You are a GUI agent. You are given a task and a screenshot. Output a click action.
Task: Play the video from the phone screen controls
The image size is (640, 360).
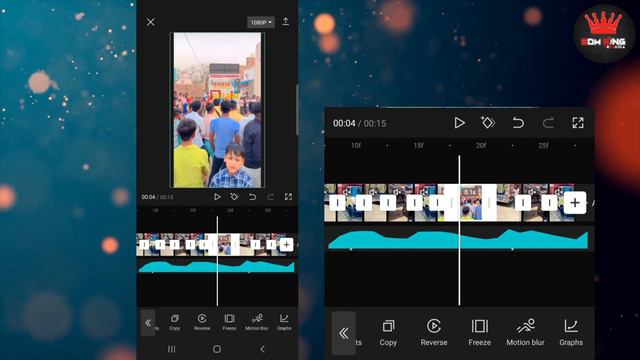217,197
